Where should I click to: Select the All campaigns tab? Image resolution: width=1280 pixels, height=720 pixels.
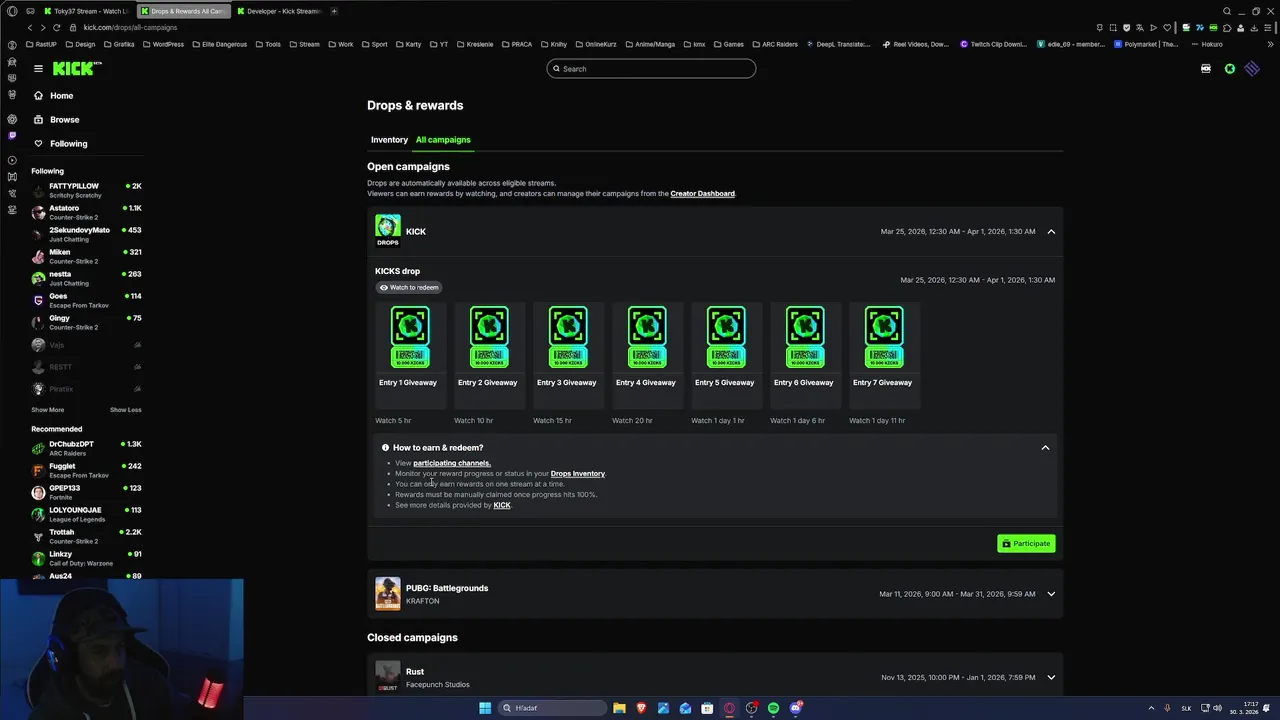coord(443,140)
